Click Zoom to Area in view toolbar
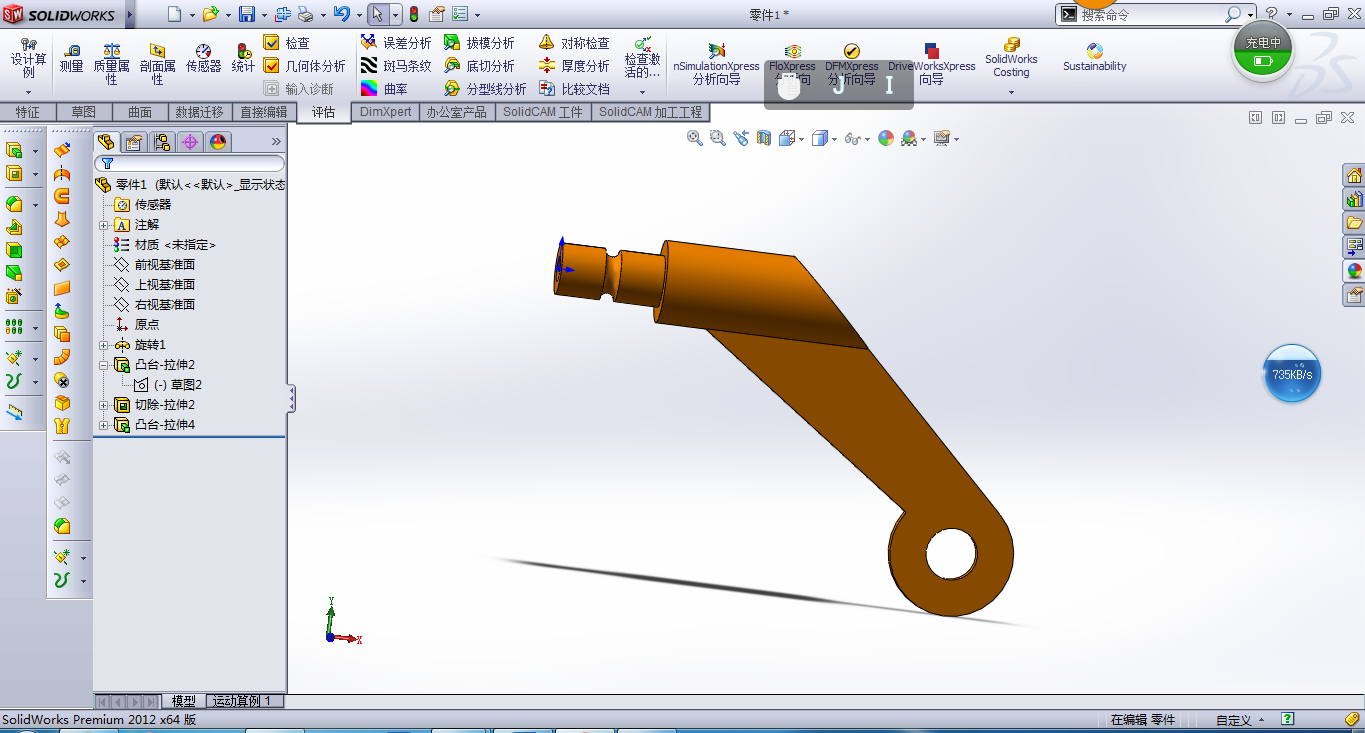This screenshot has height=733, width=1365. pyautogui.click(x=717, y=138)
